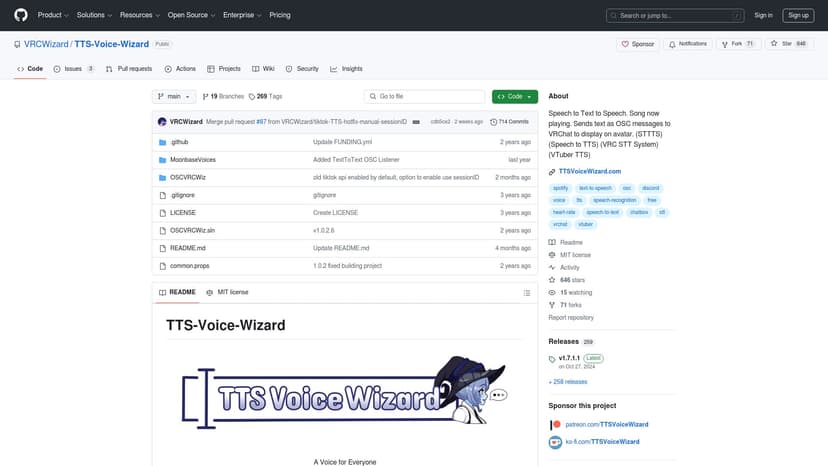Expand commit message ellipsis button
The width and height of the screenshot is (828, 466).
(x=416, y=122)
